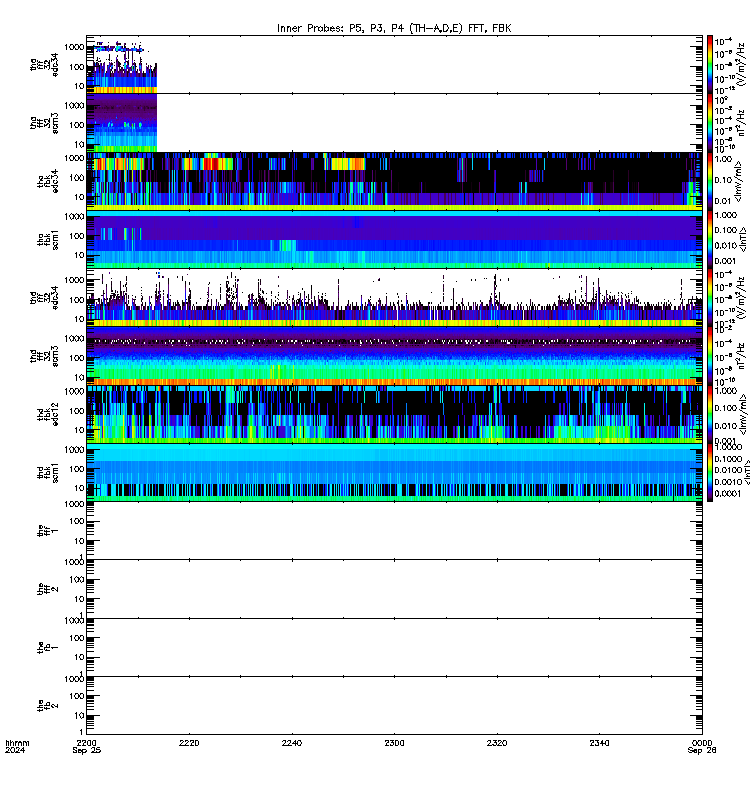Click the (V/m)²/Hz unit label at top right
This screenshot has width=750, height=800.
[x=743, y=64]
